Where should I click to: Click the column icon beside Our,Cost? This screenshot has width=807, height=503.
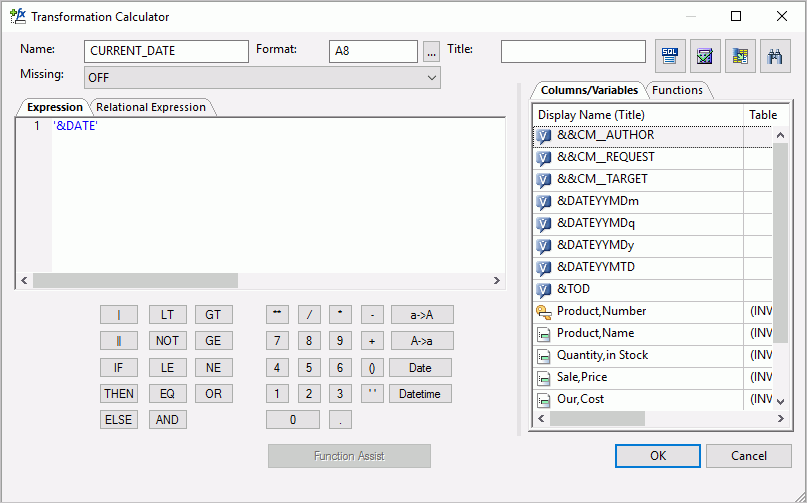543,401
